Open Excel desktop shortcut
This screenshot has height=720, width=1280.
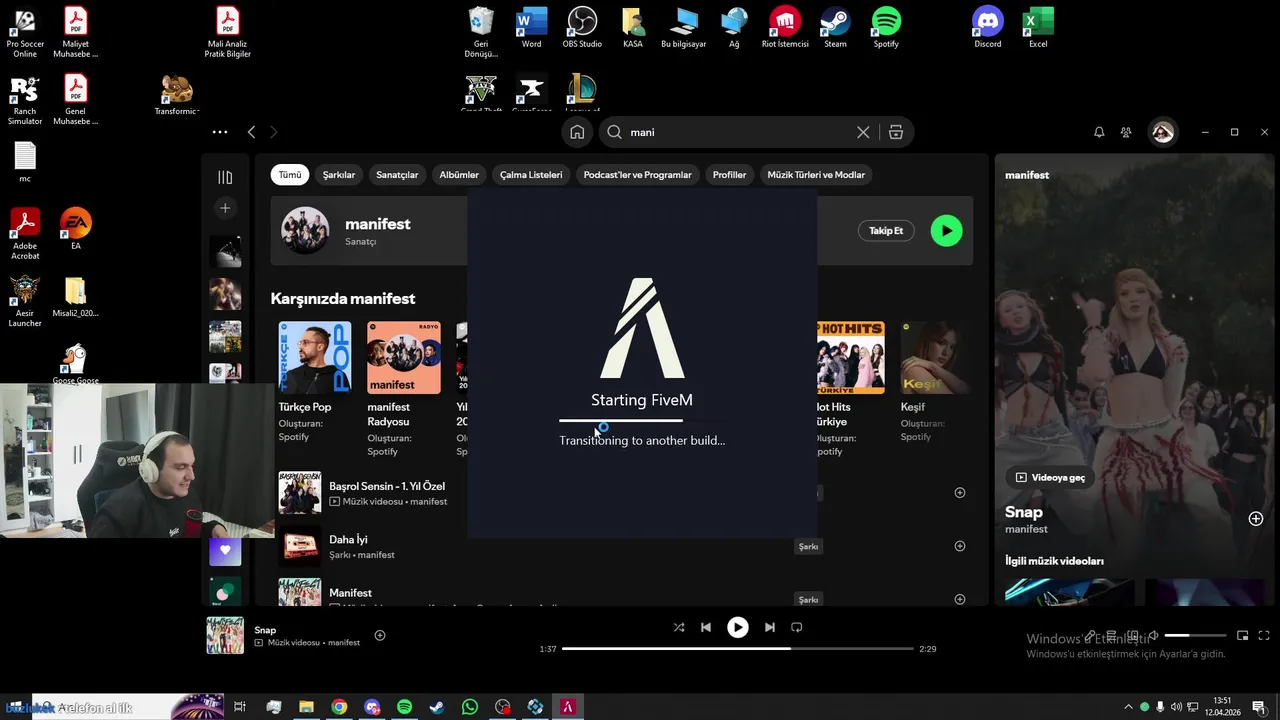[x=1038, y=27]
